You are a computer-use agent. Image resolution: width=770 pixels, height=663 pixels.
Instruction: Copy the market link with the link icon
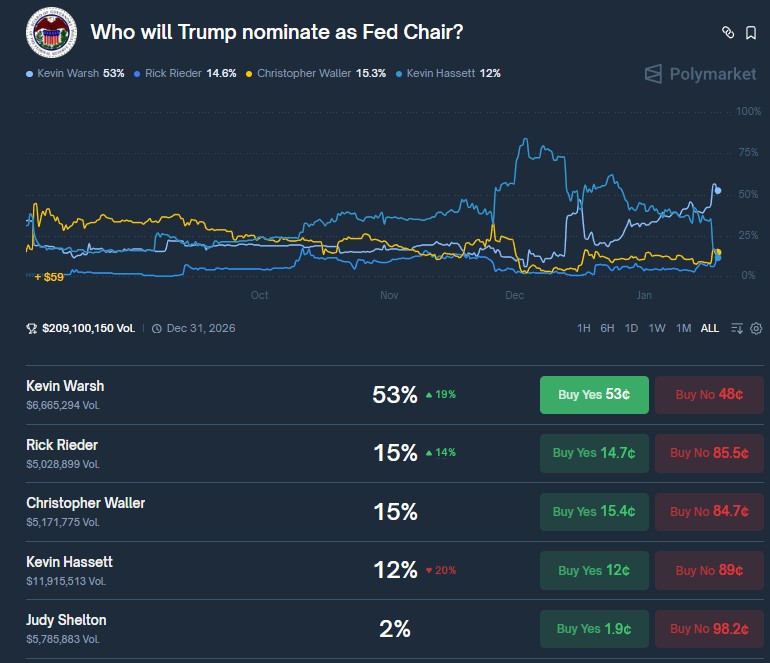tap(728, 32)
